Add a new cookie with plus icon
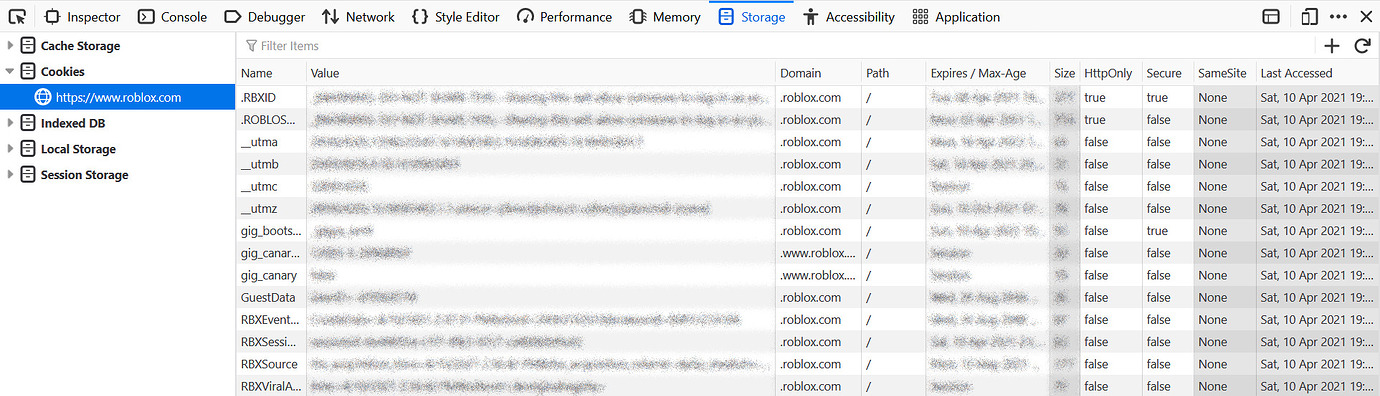The image size is (1380, 396). 1331,46
